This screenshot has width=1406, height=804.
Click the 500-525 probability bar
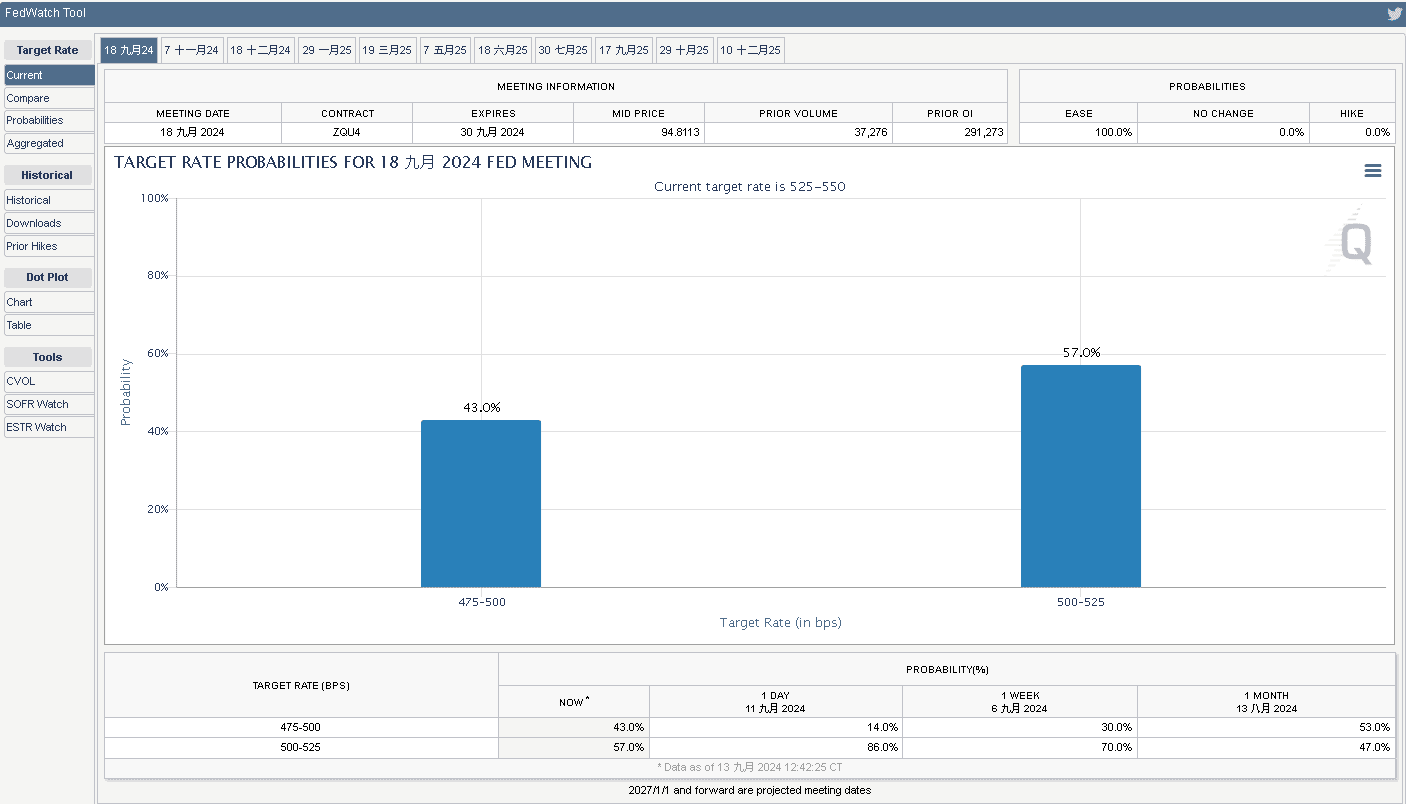tap(1081, 476)
